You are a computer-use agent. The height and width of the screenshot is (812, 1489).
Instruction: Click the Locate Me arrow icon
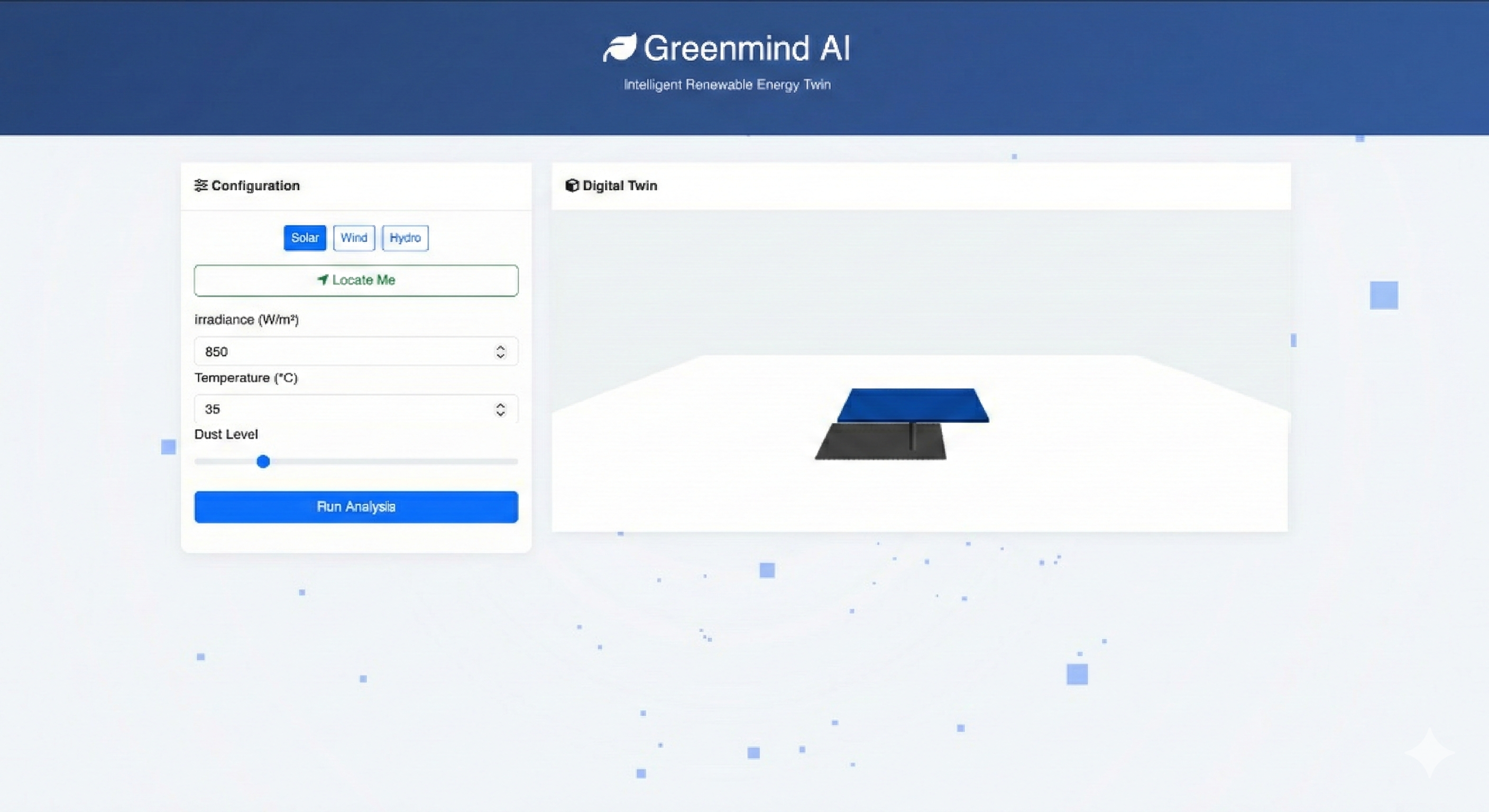click(323, 280)
